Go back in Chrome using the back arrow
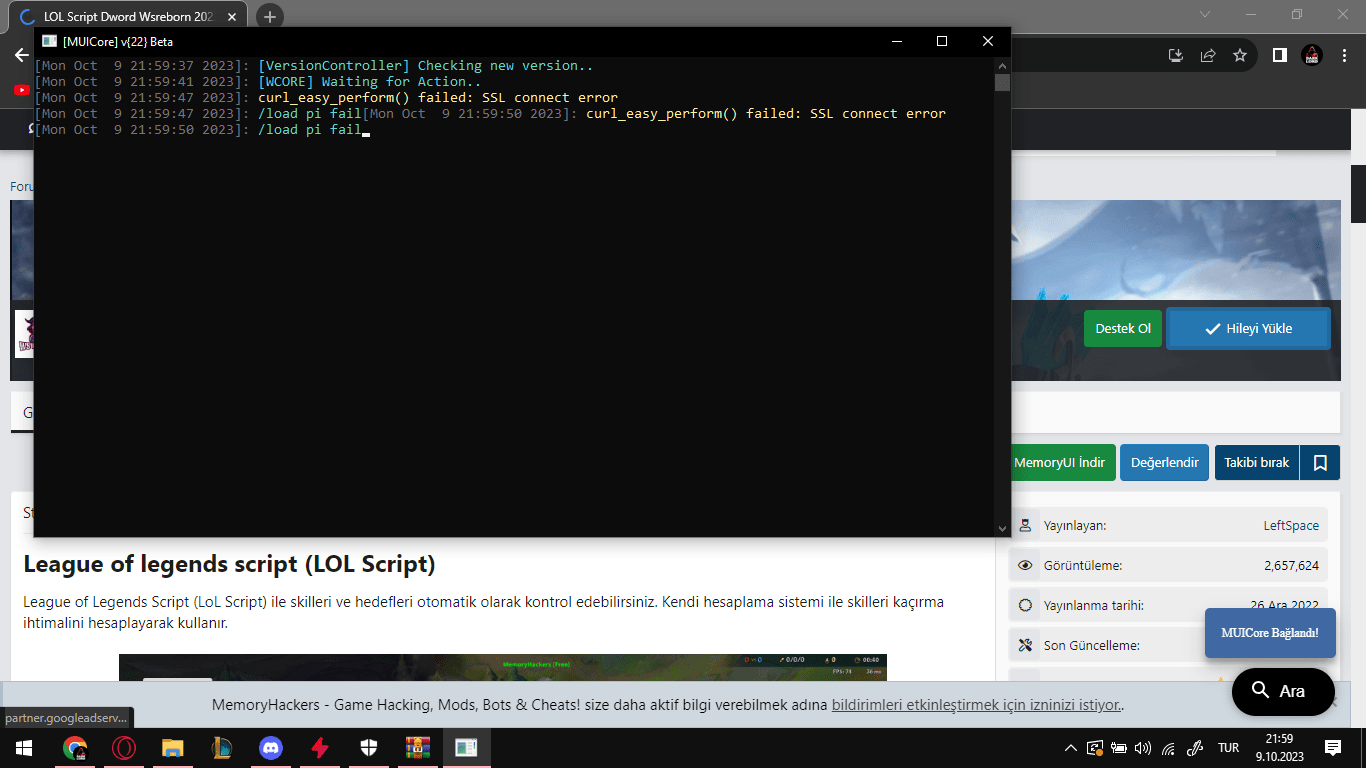Viewport: 1366px width, 768px height. pyautogui.click(x=21, y=55)
